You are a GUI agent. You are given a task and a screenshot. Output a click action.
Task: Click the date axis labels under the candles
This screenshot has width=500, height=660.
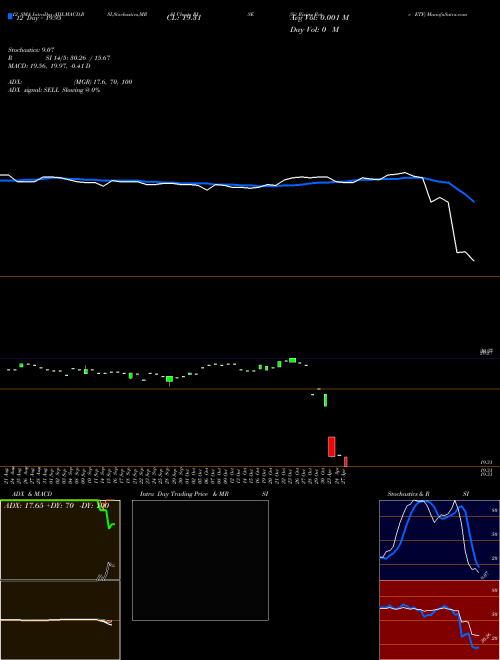(176, 476)
